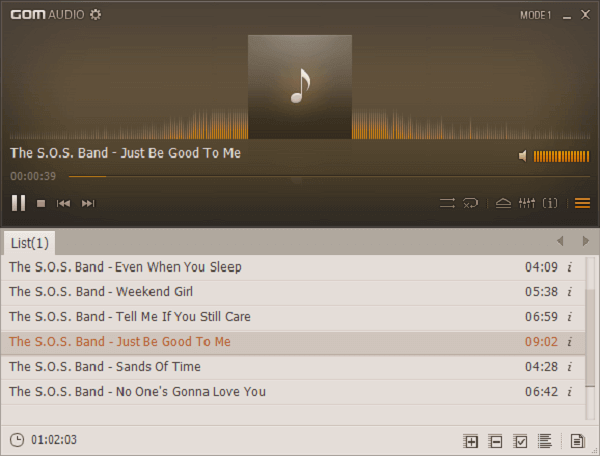This screenshot has width=600, height=456.
Task: Skip to the next track
Action: (x=88, y=204)
